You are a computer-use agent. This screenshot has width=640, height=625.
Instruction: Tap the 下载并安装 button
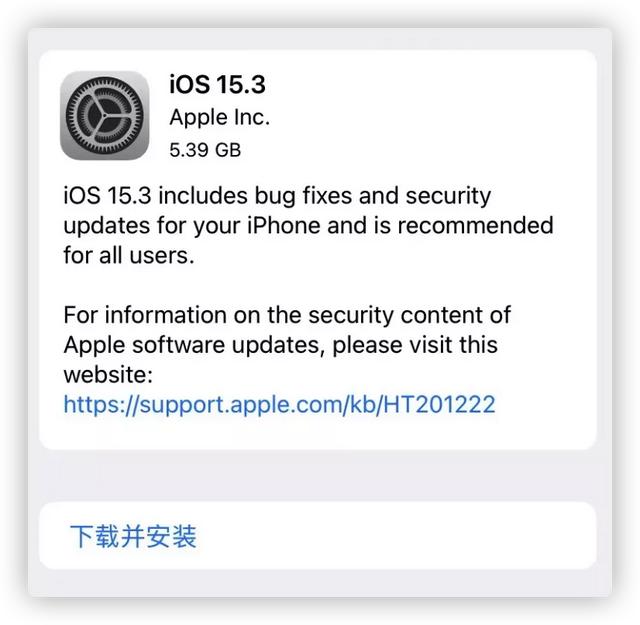click(x=318, y=536)
